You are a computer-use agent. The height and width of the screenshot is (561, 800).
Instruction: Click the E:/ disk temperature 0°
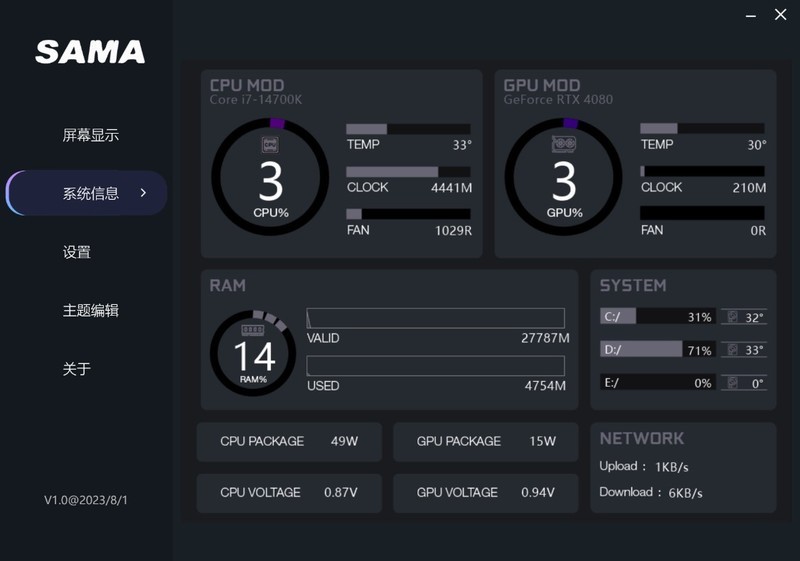[x=758, y=384]
